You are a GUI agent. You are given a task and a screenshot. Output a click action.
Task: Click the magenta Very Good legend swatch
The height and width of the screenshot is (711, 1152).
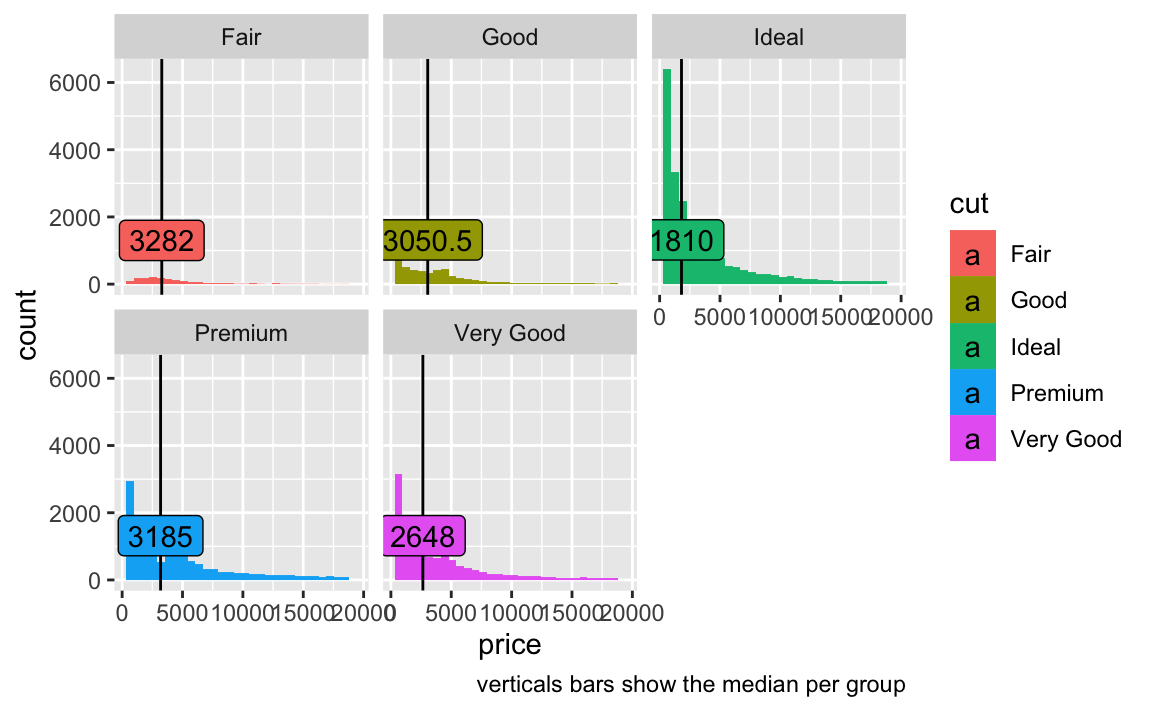[x=972, y=438]
